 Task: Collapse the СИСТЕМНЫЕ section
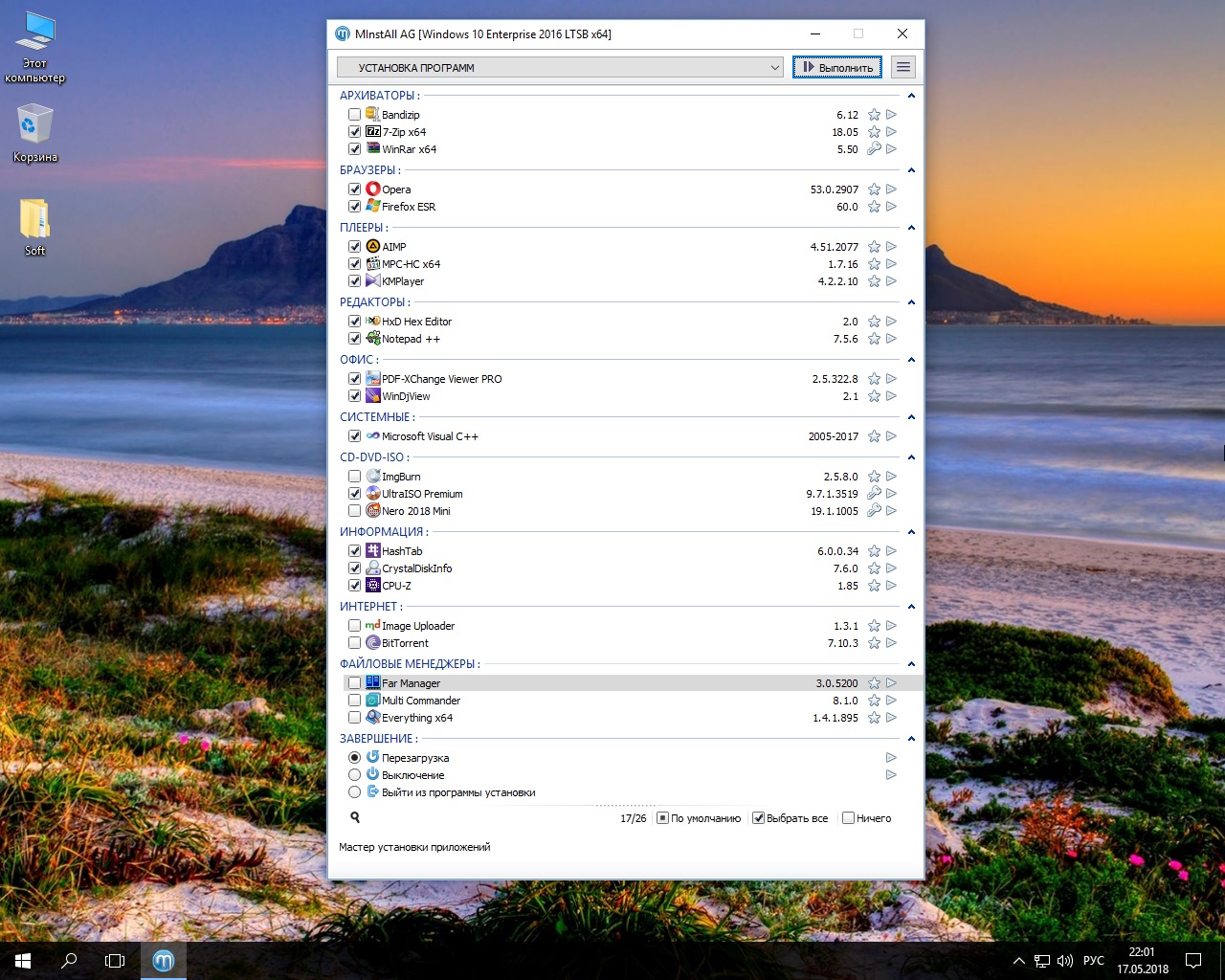[911, 417]
